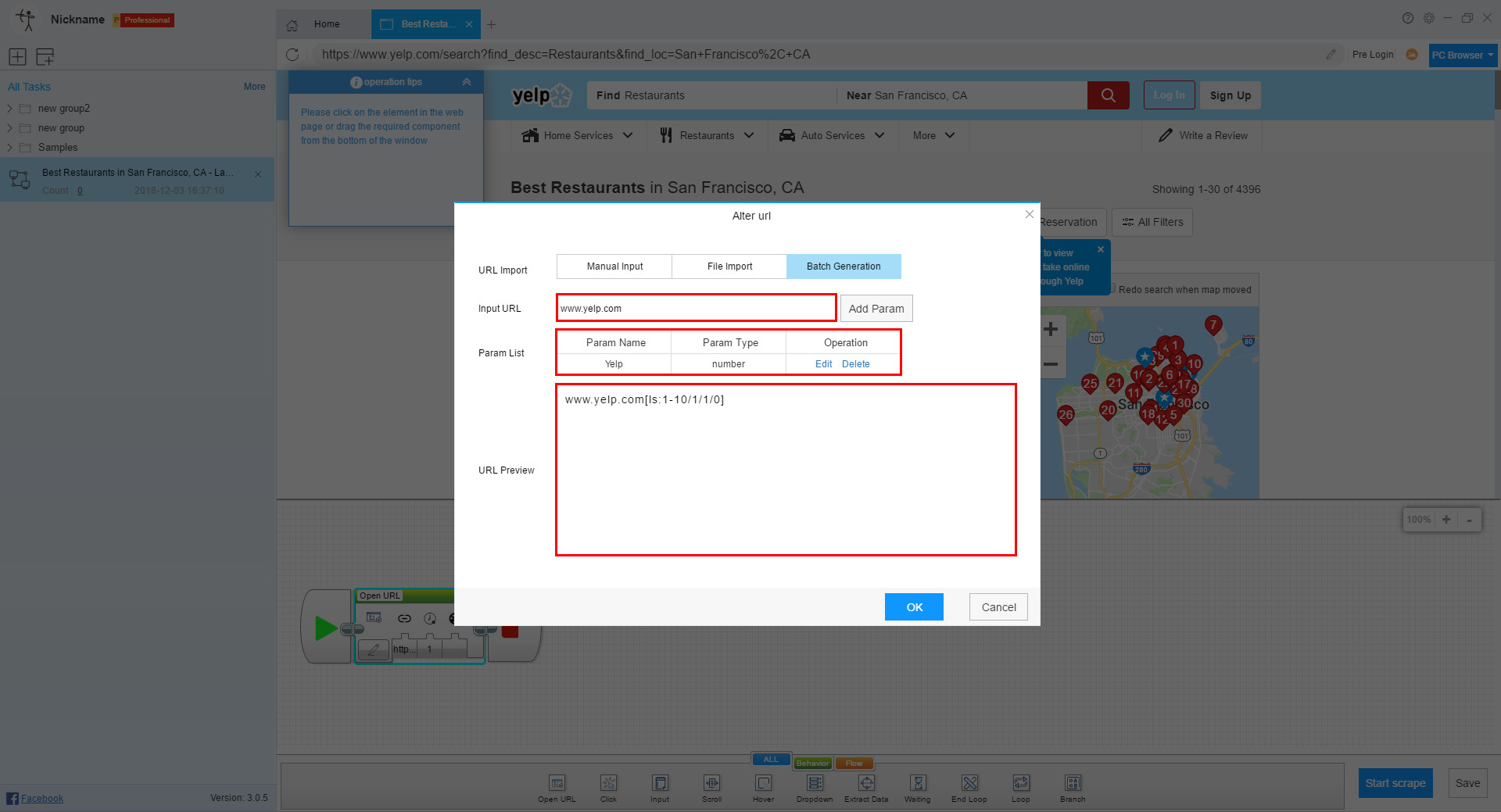This screenshot has height=812, width=1501.
Task: Add the Open URL component icon
Action: [x=557, y=783]
